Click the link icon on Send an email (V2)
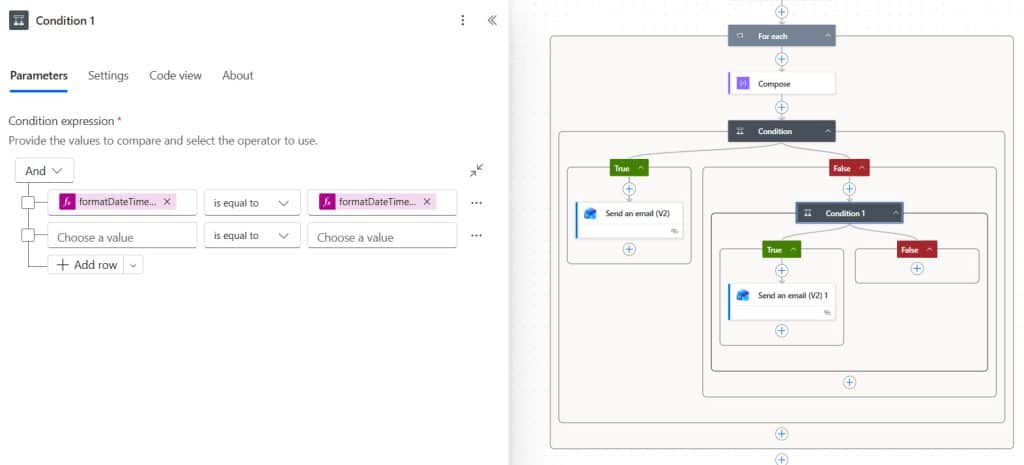Screen dimensions: 1024x465 [675, 231]
